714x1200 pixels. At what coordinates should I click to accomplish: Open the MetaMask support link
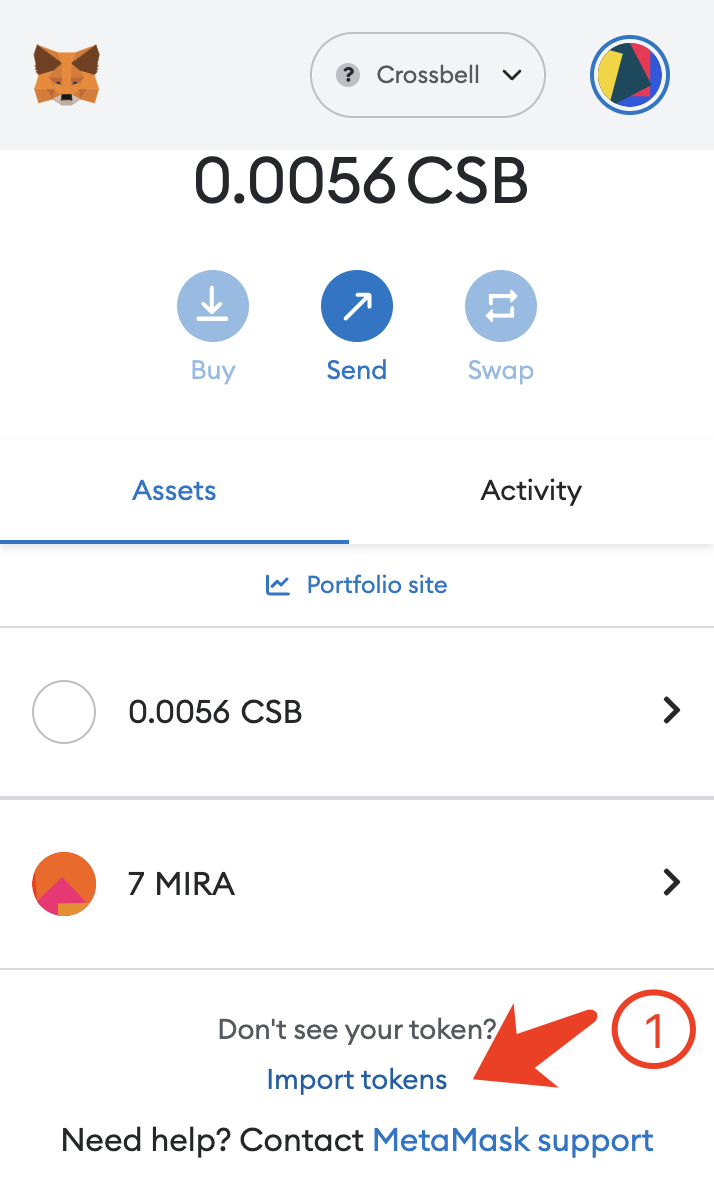pyautogui.click(x=513, y=1140)
